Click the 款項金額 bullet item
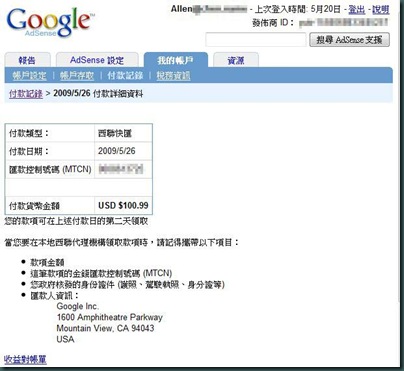Viewport: 404px width, 371px height. point(47,262)
